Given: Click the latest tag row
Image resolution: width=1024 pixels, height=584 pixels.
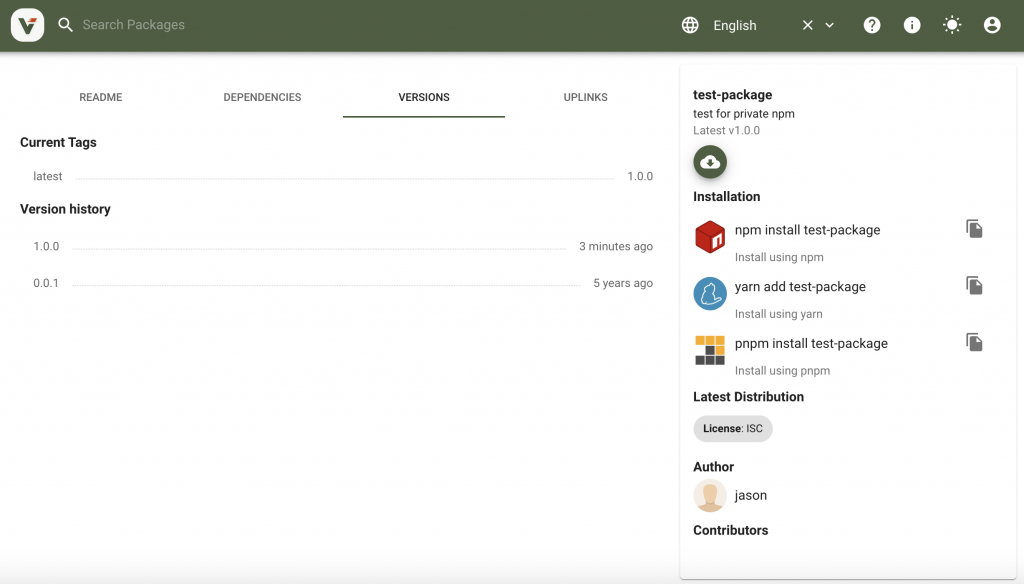Looking at the screenshot, I should [343, 176].
